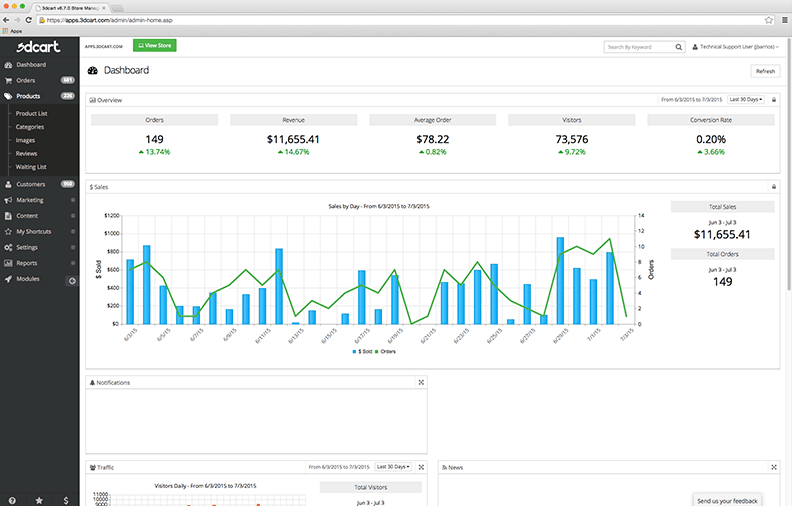The image size is (792, 506).
Task: Open Customers in the sidebar
Action: click(x=30, y=184)
